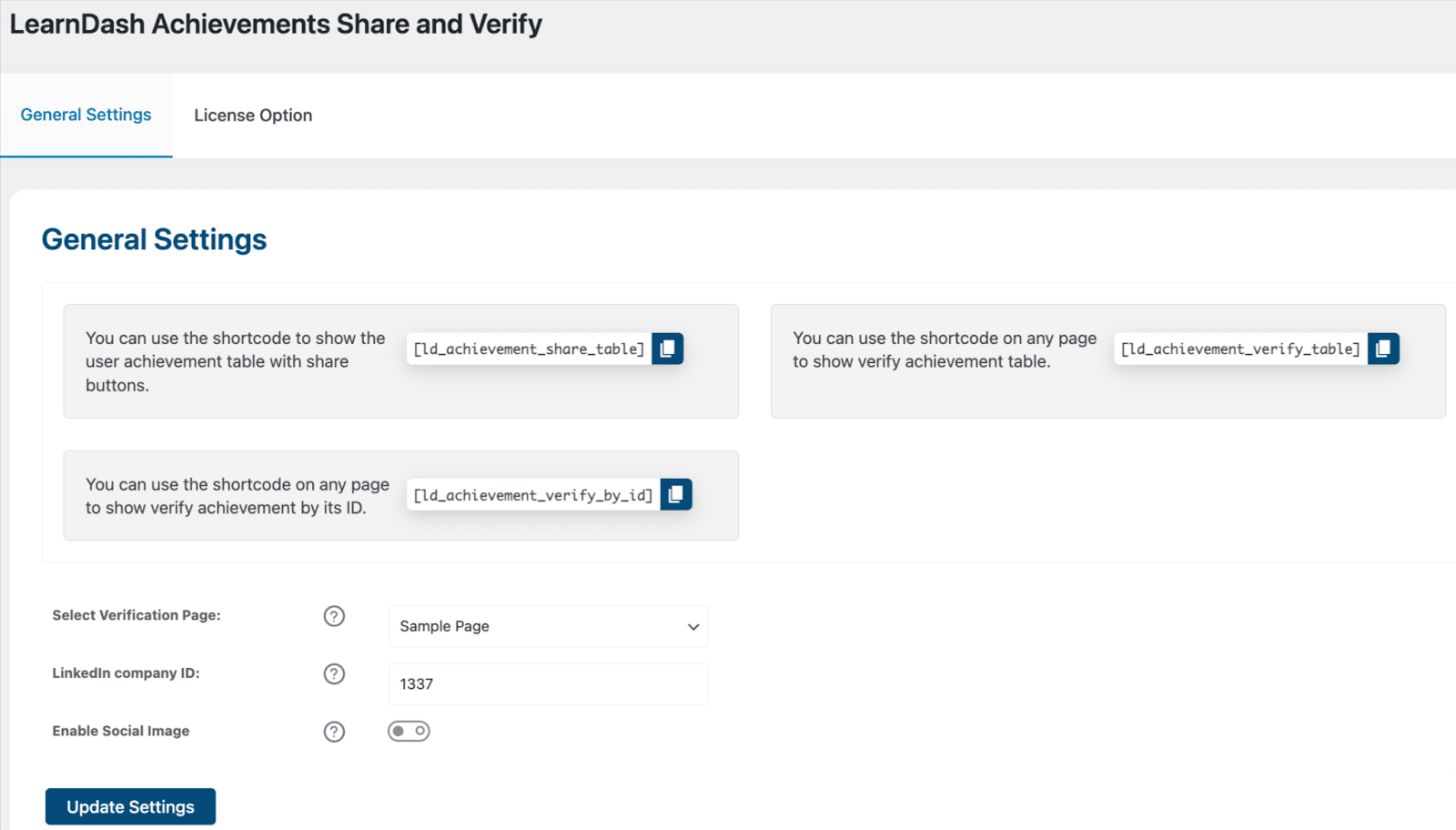
Task: Click the Enable Social Image label
Action: click(x=121, y=731)
